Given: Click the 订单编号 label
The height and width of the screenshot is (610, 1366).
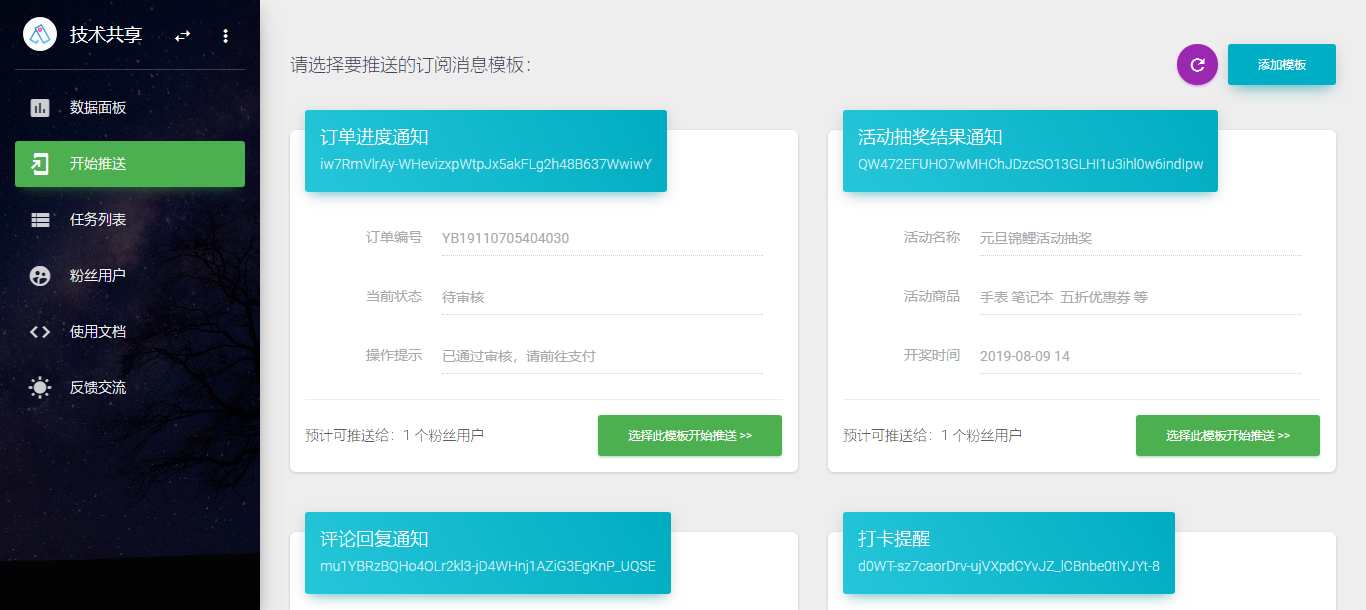Looking at the screenshot, I should tap(394, 238).
